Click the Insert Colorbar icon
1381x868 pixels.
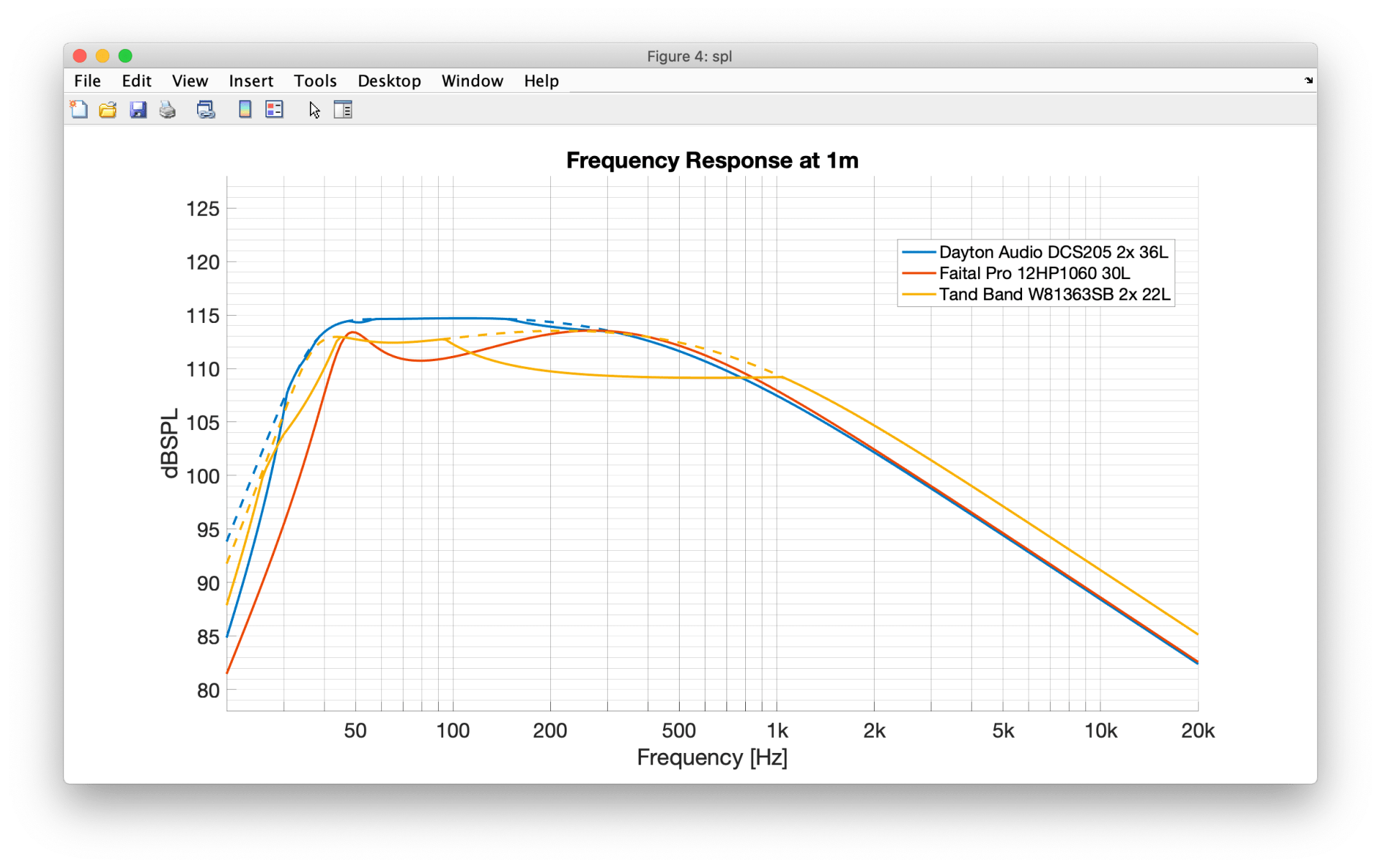click(245, 110)
